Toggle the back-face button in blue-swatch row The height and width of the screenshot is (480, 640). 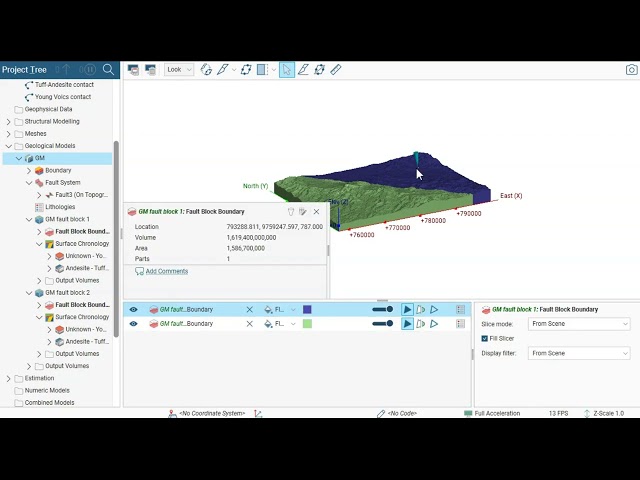420,310
